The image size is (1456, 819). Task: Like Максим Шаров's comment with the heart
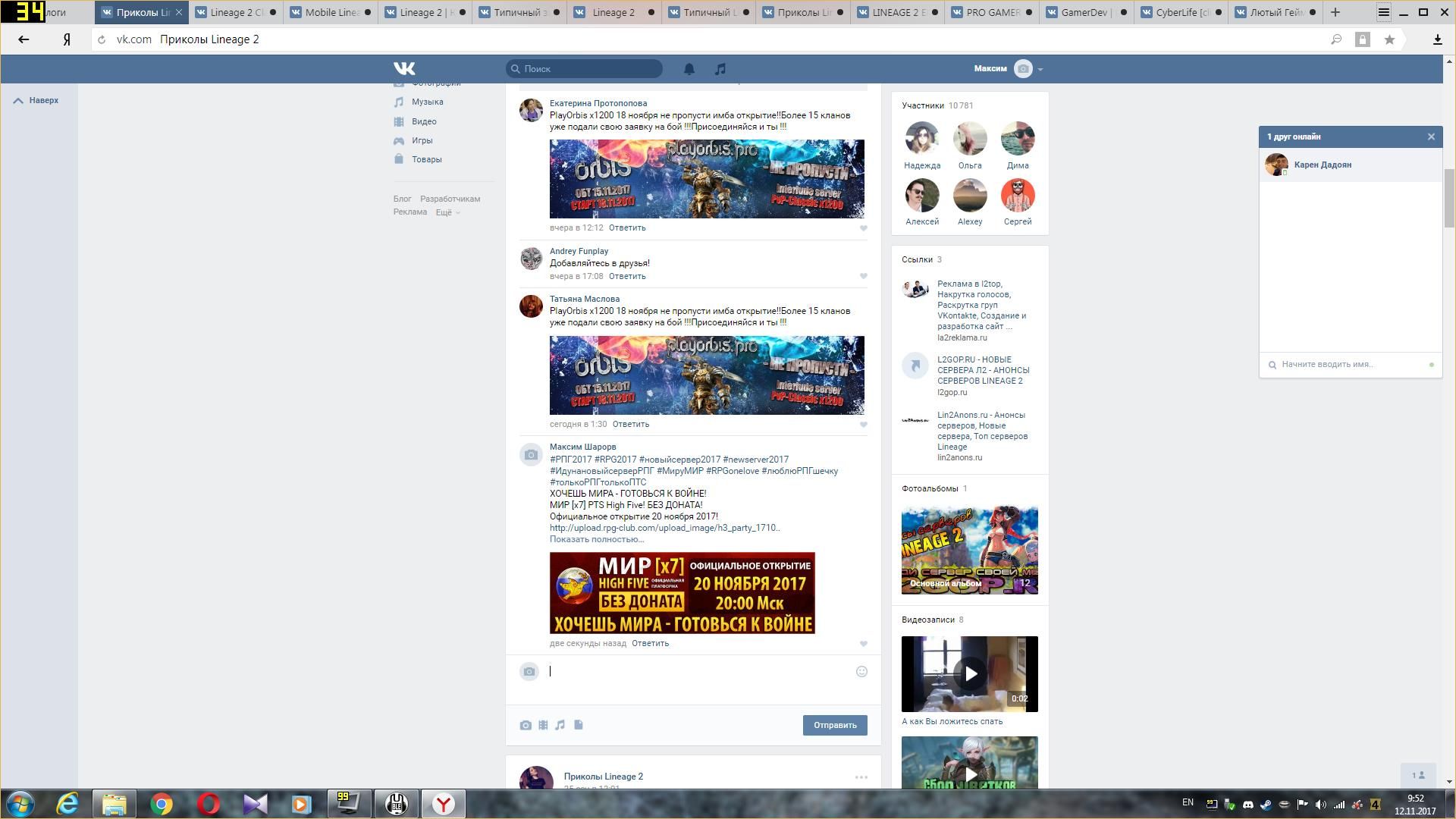[863, 644]
